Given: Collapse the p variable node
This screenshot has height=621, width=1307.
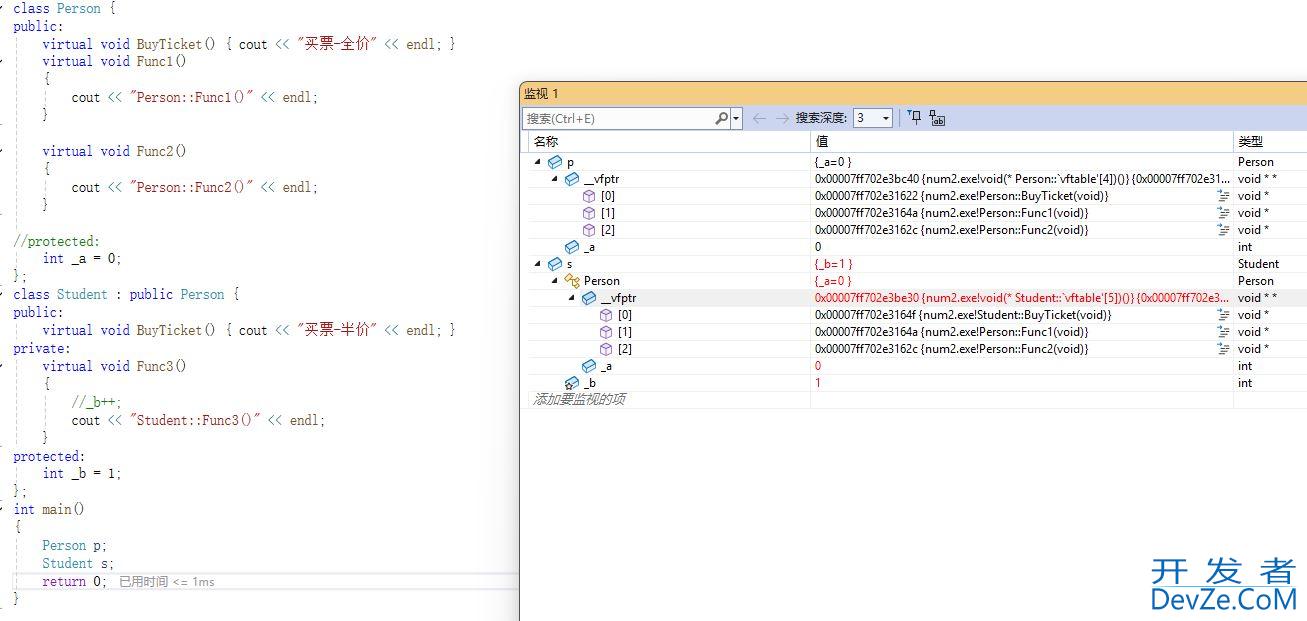Looking at the screenshot, I should (x=538, y=162).
